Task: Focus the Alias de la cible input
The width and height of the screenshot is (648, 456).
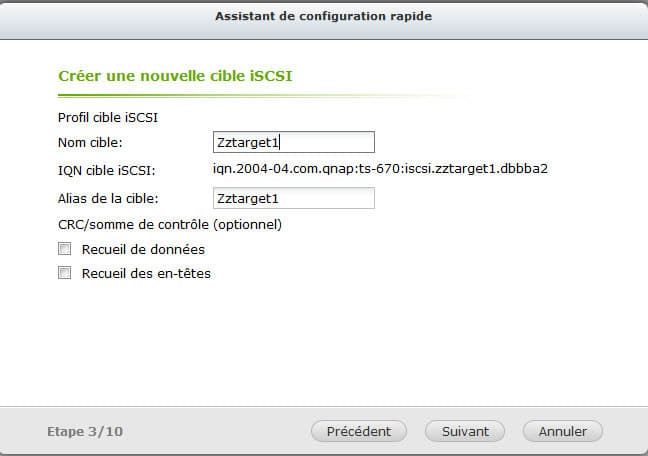Action: 294,198
